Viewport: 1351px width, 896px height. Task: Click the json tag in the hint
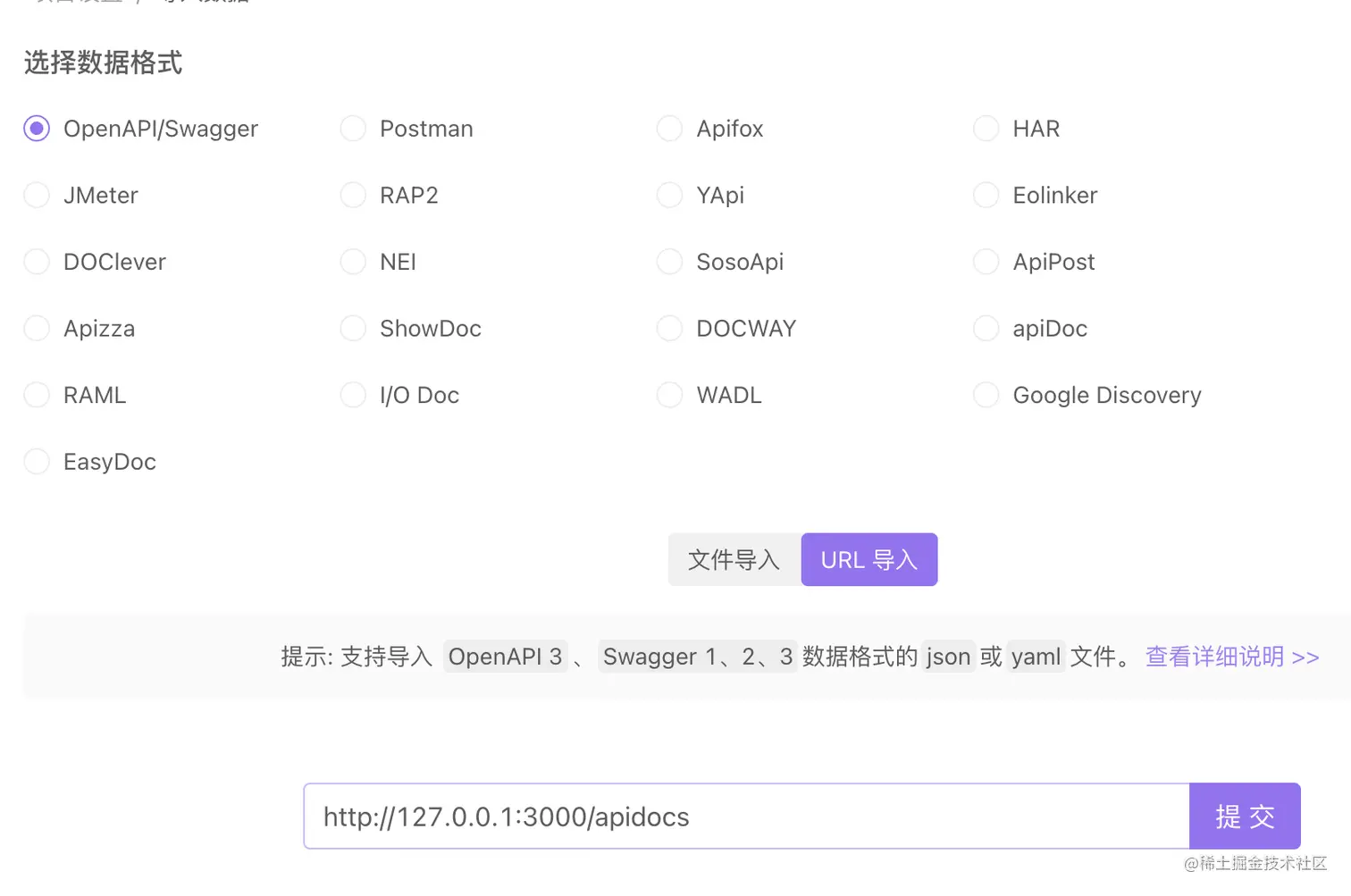click(948, 657)
